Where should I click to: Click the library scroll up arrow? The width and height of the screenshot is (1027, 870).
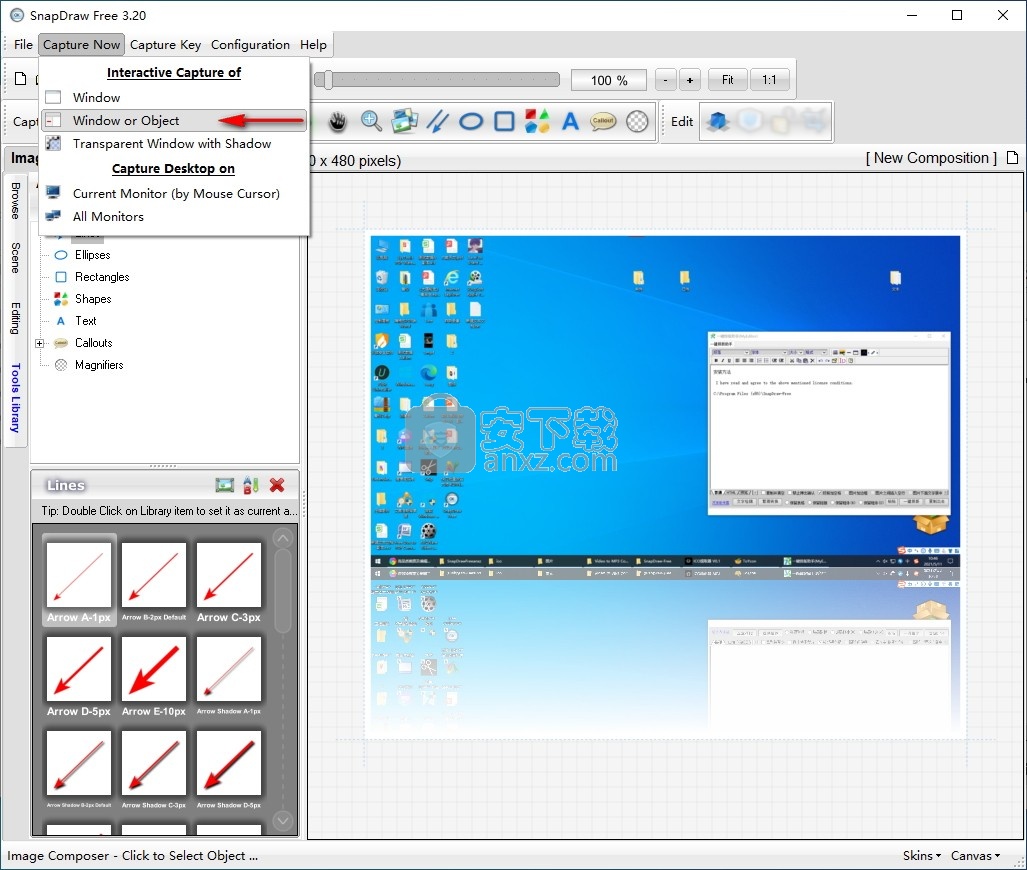[x=283, y=539]
